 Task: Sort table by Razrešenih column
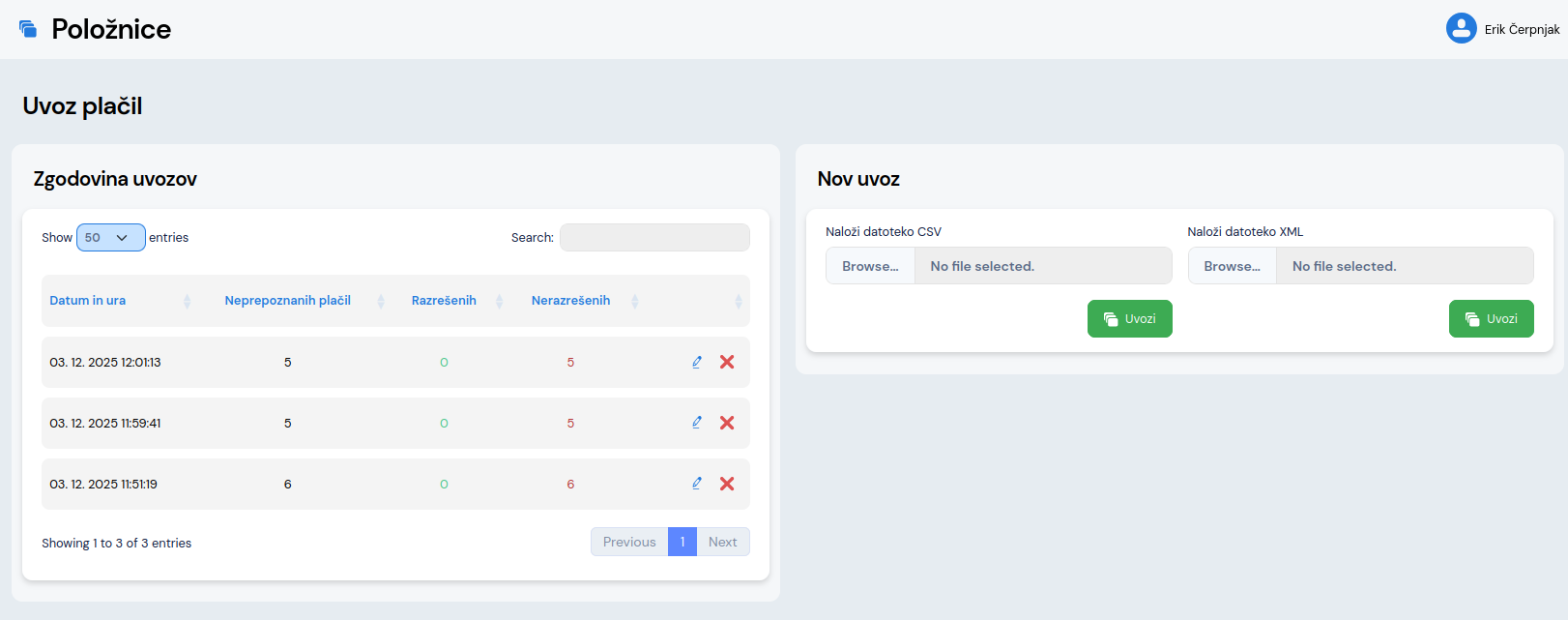tap(444, 301)
